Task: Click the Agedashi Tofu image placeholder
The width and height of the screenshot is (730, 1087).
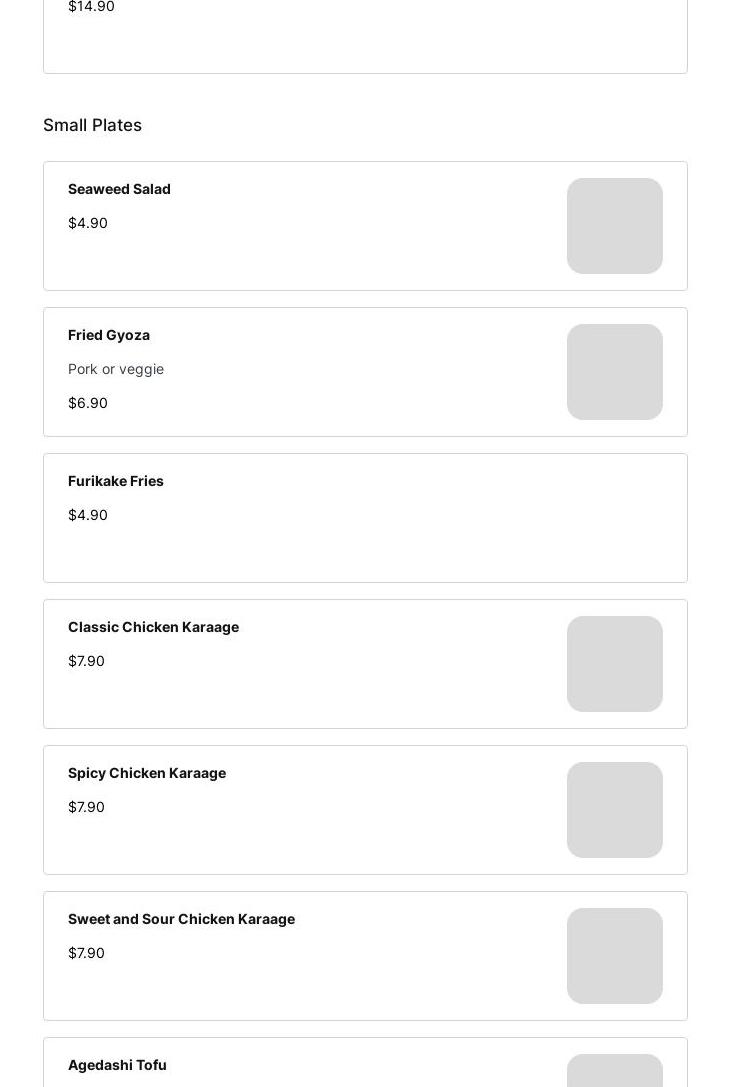Action: click(614, 1072)
